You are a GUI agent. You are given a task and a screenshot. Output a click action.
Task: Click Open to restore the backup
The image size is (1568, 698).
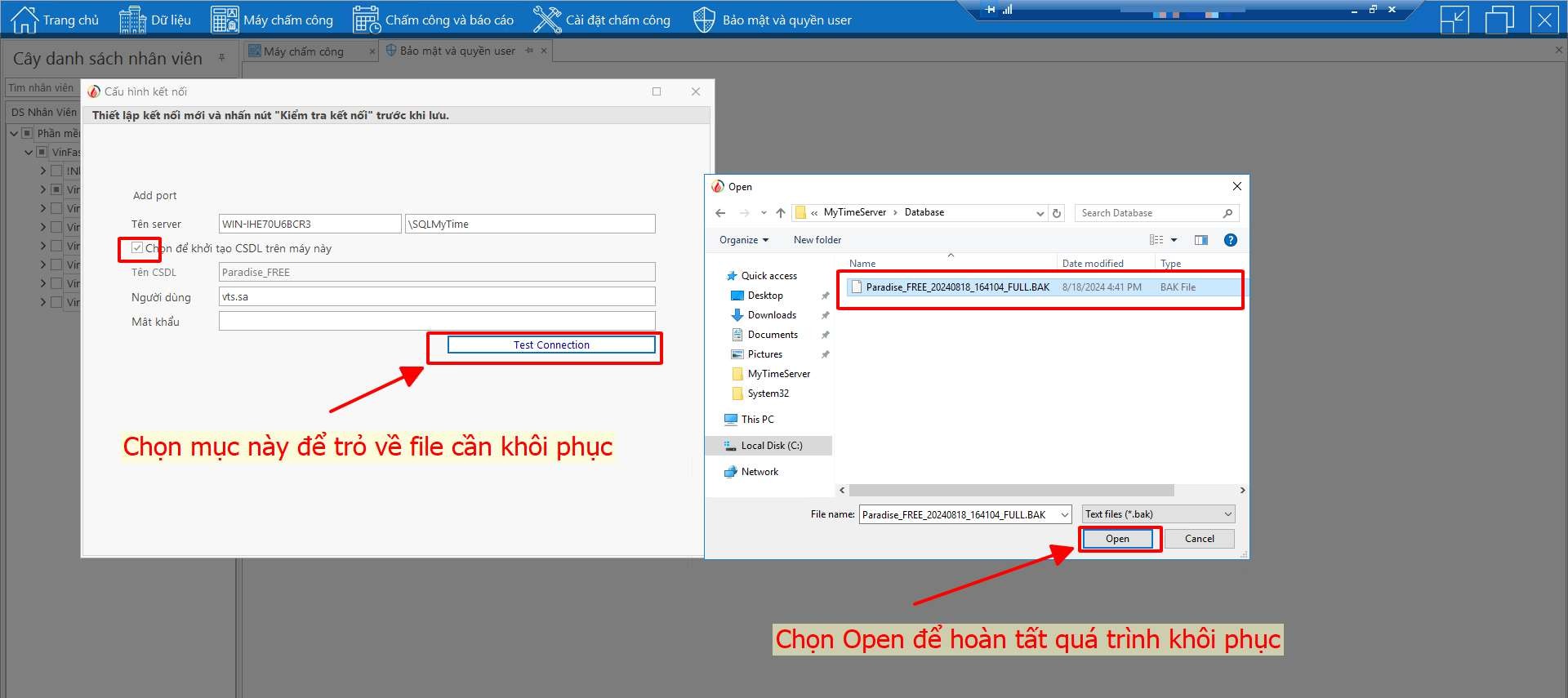pyautogui.click(x=1117, y=539)
